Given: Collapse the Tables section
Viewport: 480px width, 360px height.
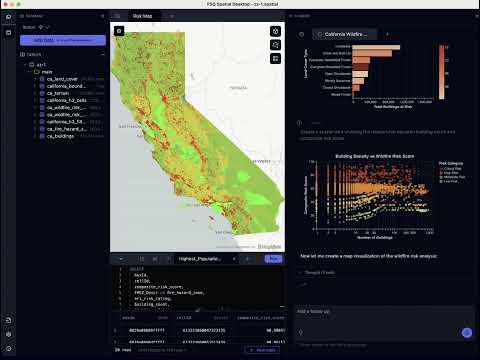Looking at the screenshot, I should point(103,54).
